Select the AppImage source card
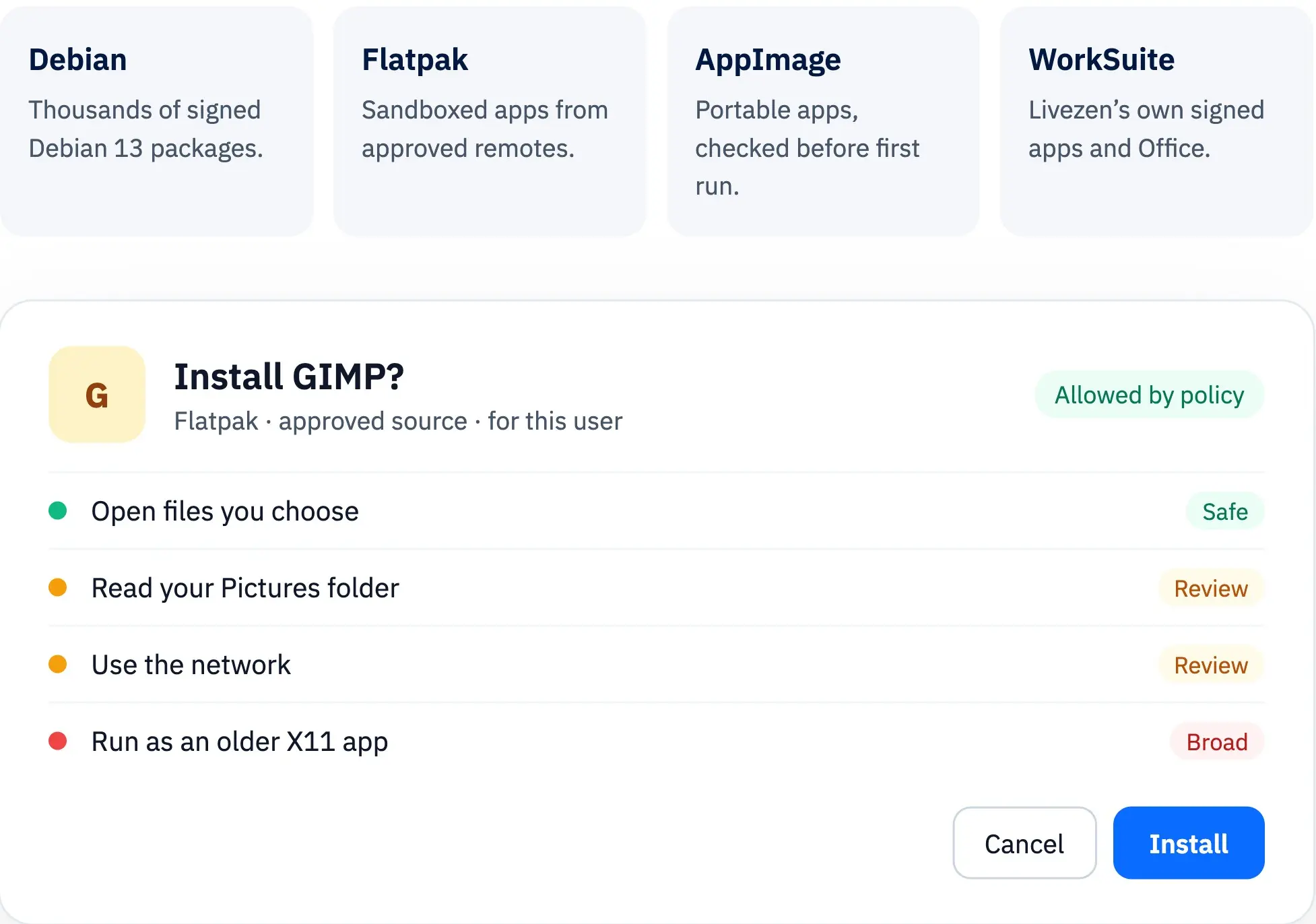 point(823,121)
